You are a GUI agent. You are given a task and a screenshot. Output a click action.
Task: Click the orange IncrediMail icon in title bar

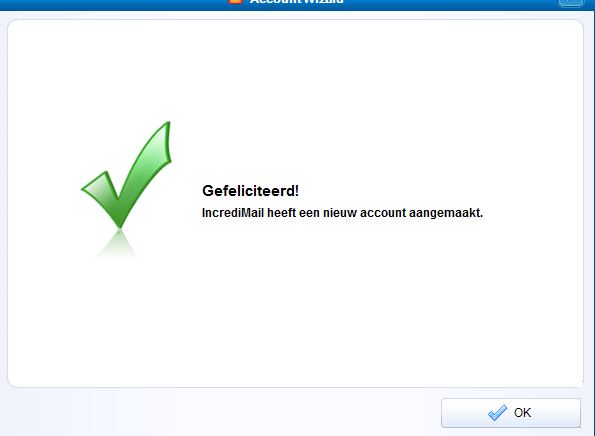click(235, 2)
